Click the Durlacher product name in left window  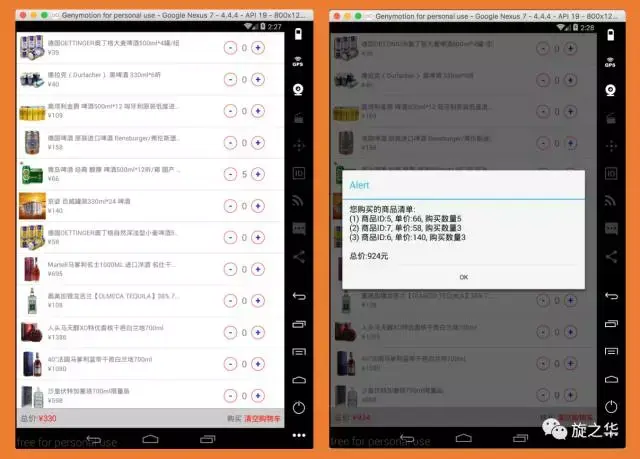(104, 75)
